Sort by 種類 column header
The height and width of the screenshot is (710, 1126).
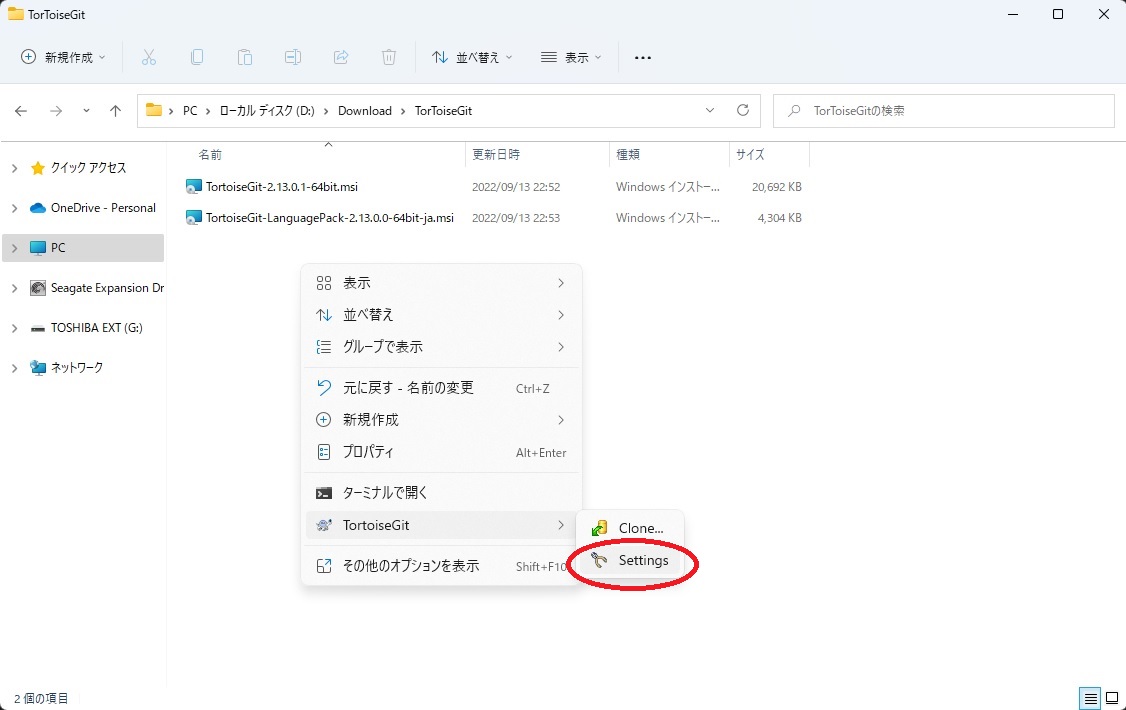pos(628,154)
